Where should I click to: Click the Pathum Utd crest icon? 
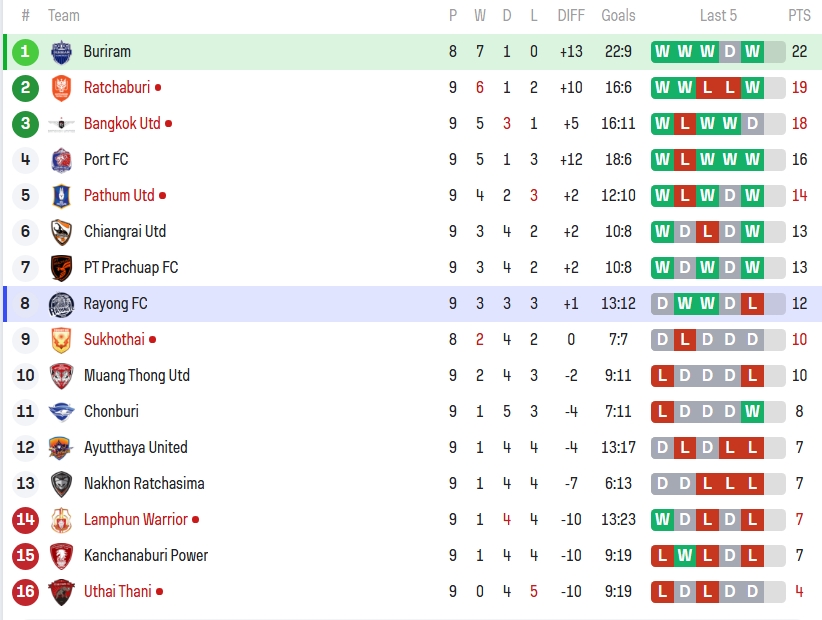61,196
